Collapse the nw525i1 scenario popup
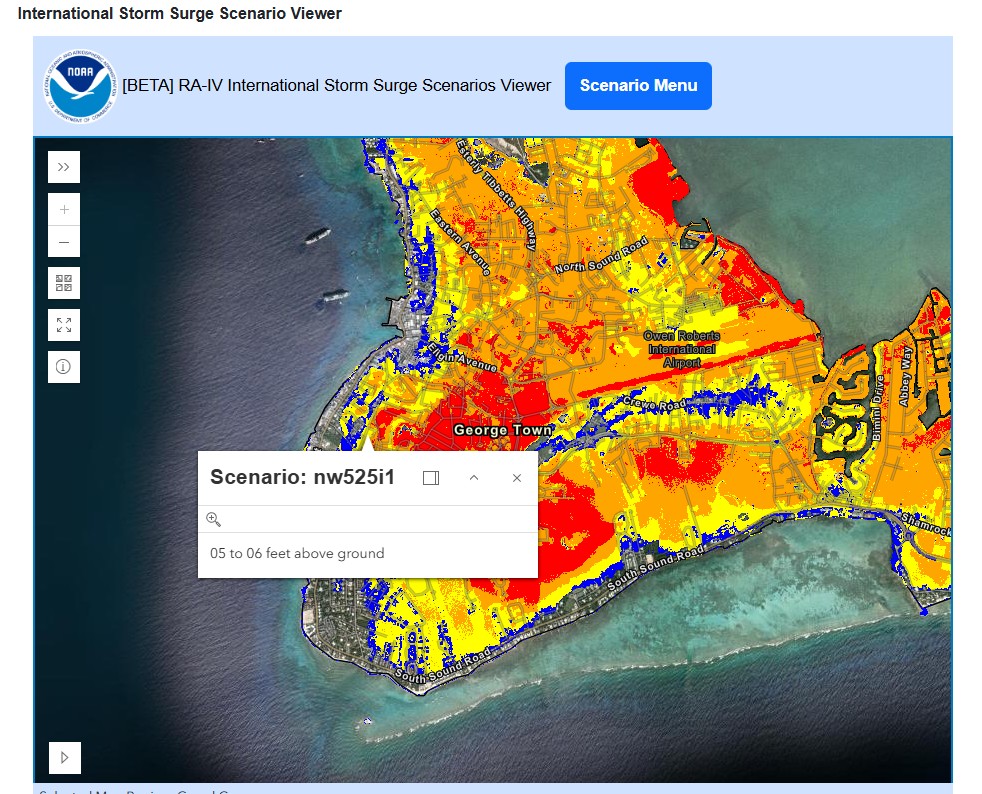The height and width of the screenshot is (794, 982). coord(474,477)
